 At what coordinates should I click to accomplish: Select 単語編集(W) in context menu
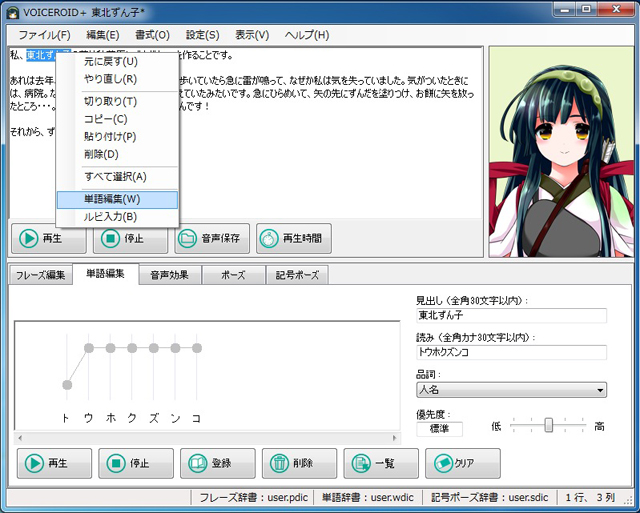pos(117,199)
